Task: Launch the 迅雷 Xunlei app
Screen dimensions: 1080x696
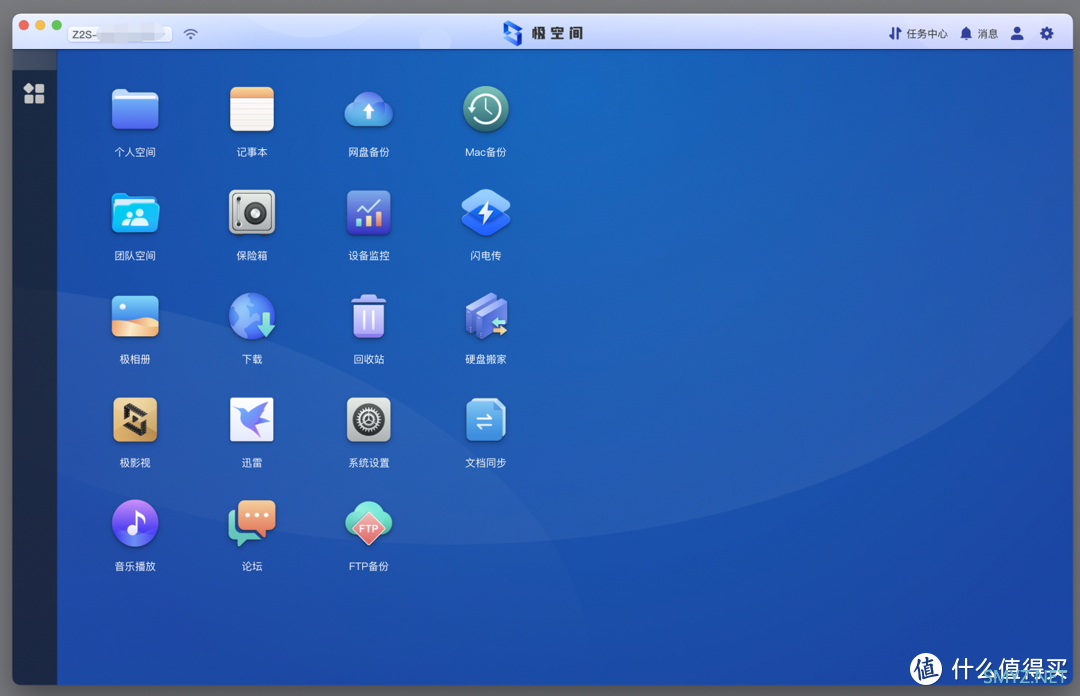Action: [x=252, y=420]
